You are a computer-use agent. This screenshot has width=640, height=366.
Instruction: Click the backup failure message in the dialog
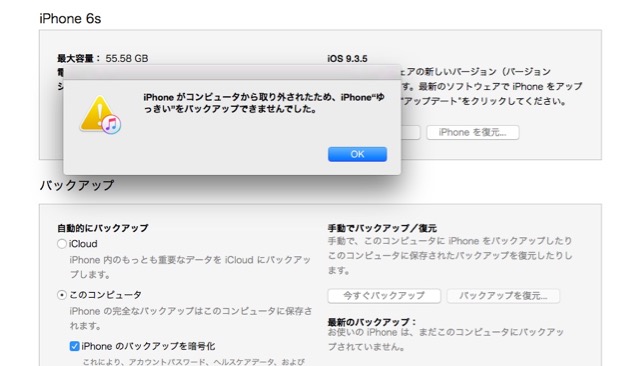click(x=264, y=103)
